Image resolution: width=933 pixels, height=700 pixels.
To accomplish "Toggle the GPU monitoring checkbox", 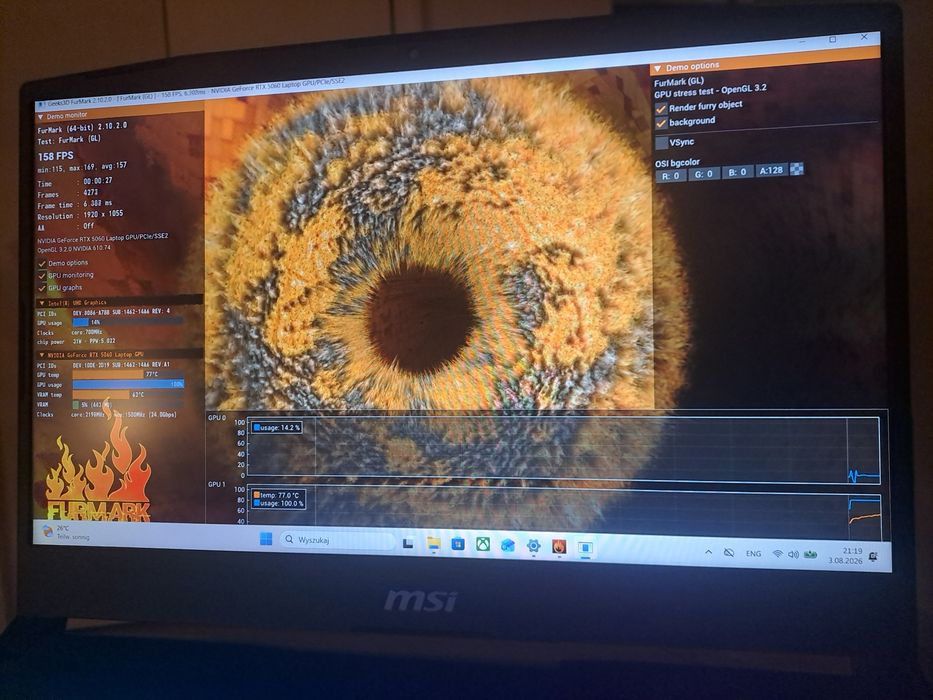I will tap(42, 276).
